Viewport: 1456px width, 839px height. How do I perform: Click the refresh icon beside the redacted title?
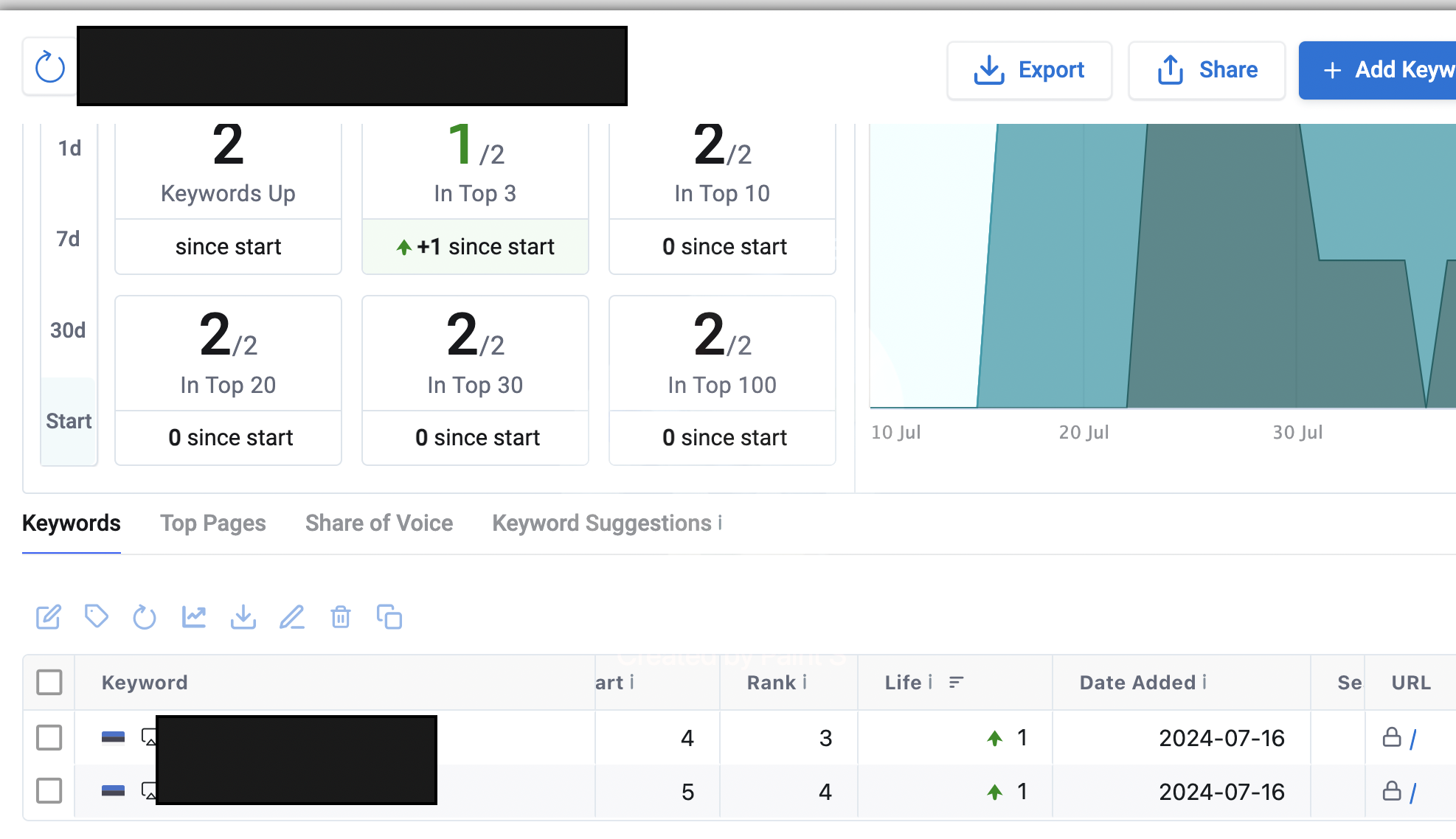point(50,67)
